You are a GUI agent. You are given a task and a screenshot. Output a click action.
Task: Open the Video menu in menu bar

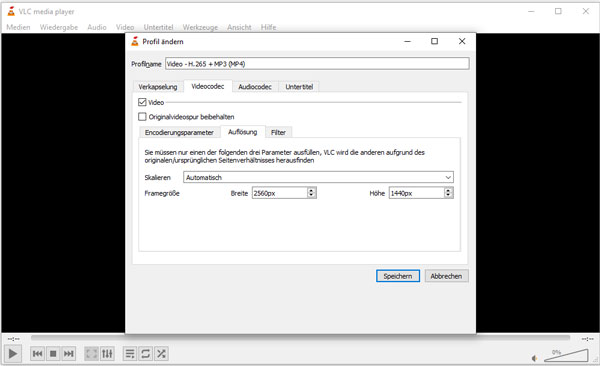(125, 27)
